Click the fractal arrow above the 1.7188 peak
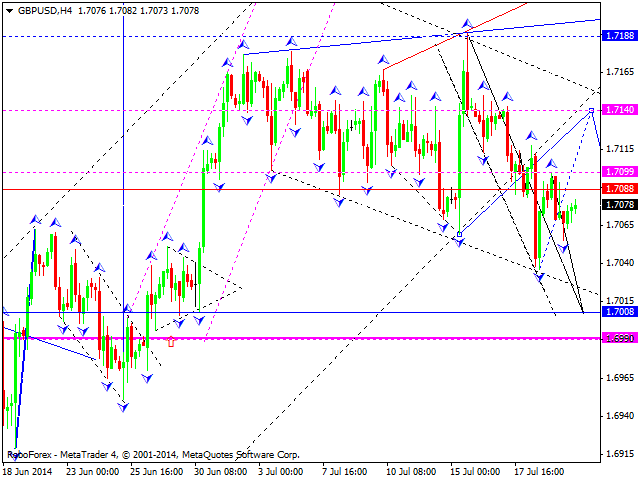 465,22
